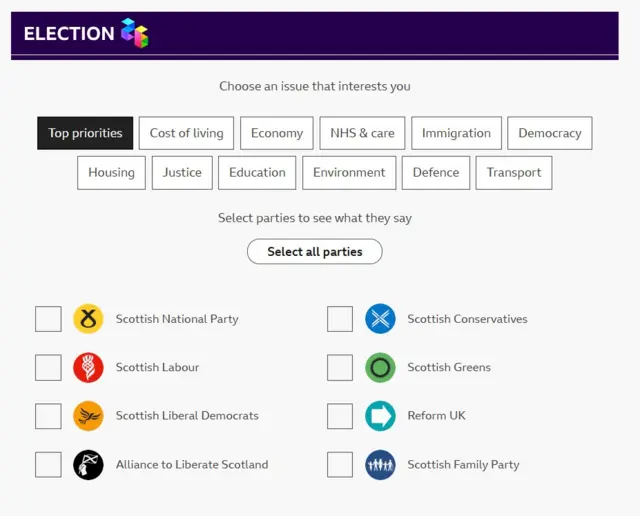The height and width of the screenshot is (516, 640).
Task: Click the Scottish Conservatives blue saltire logo
Action: point(380,319)
